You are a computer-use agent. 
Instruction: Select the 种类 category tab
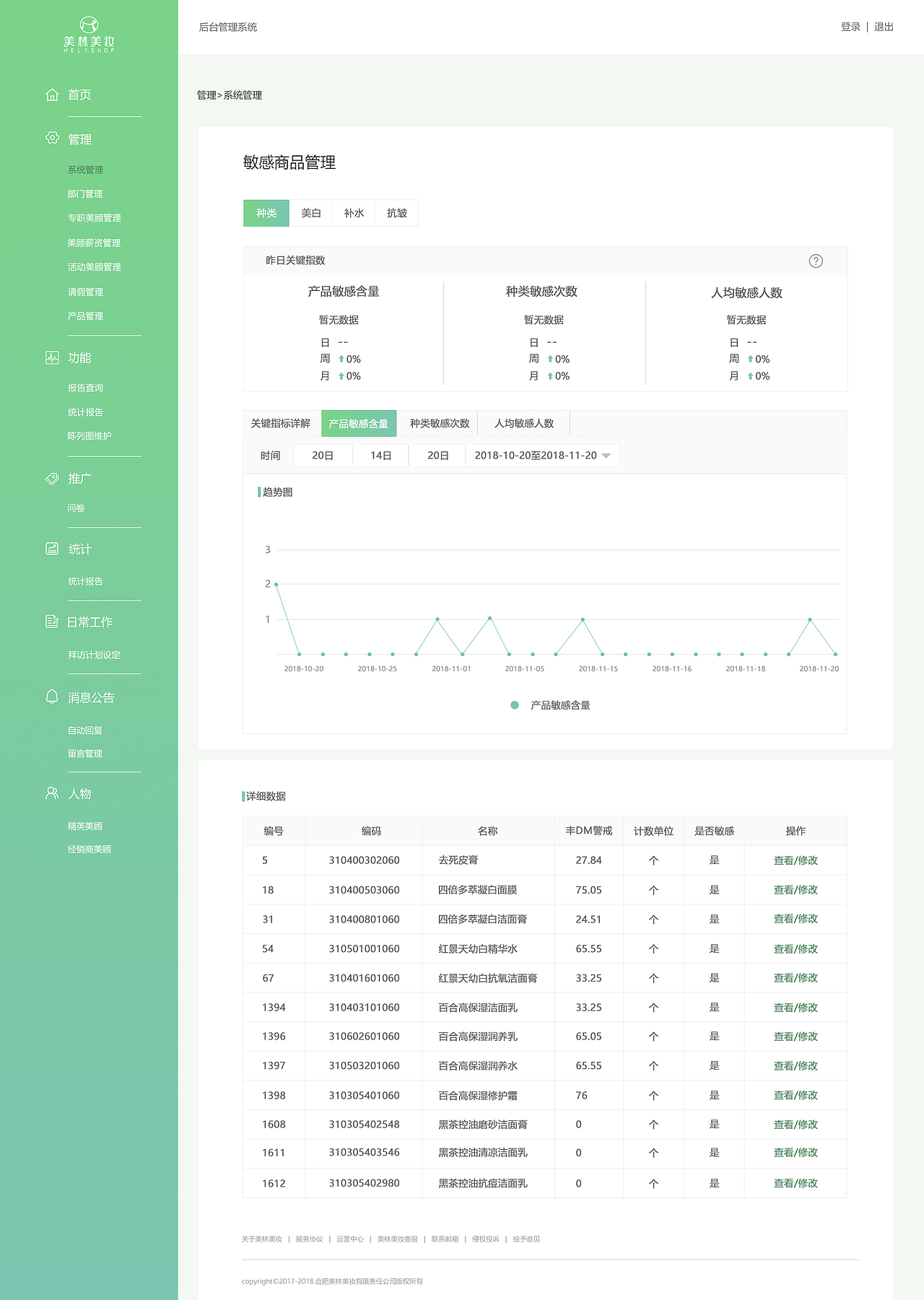point(266,213)
